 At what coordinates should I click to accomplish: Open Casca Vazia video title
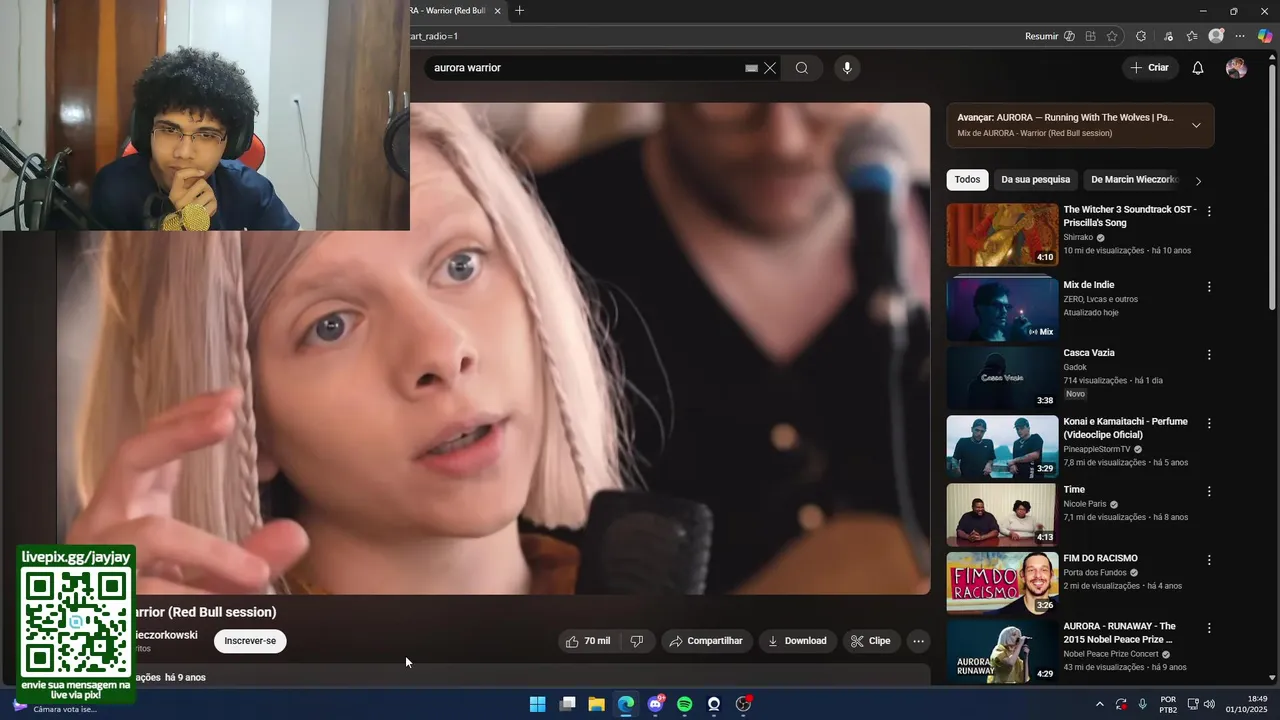pos(1089,353)
